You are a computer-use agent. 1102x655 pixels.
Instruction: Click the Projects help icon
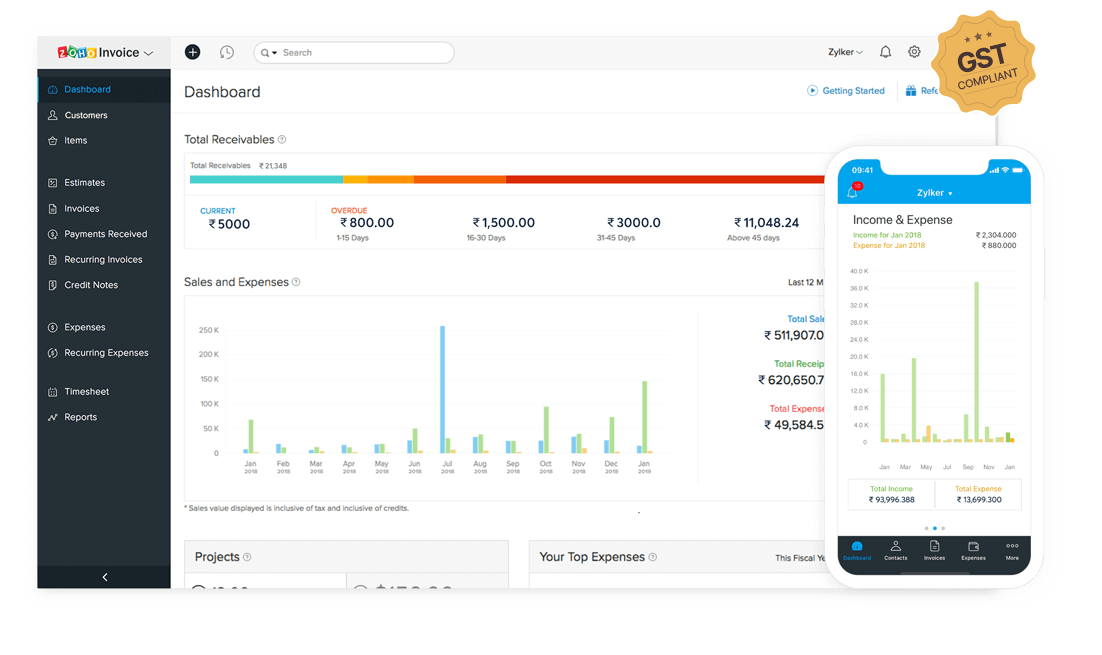[247, 557]
